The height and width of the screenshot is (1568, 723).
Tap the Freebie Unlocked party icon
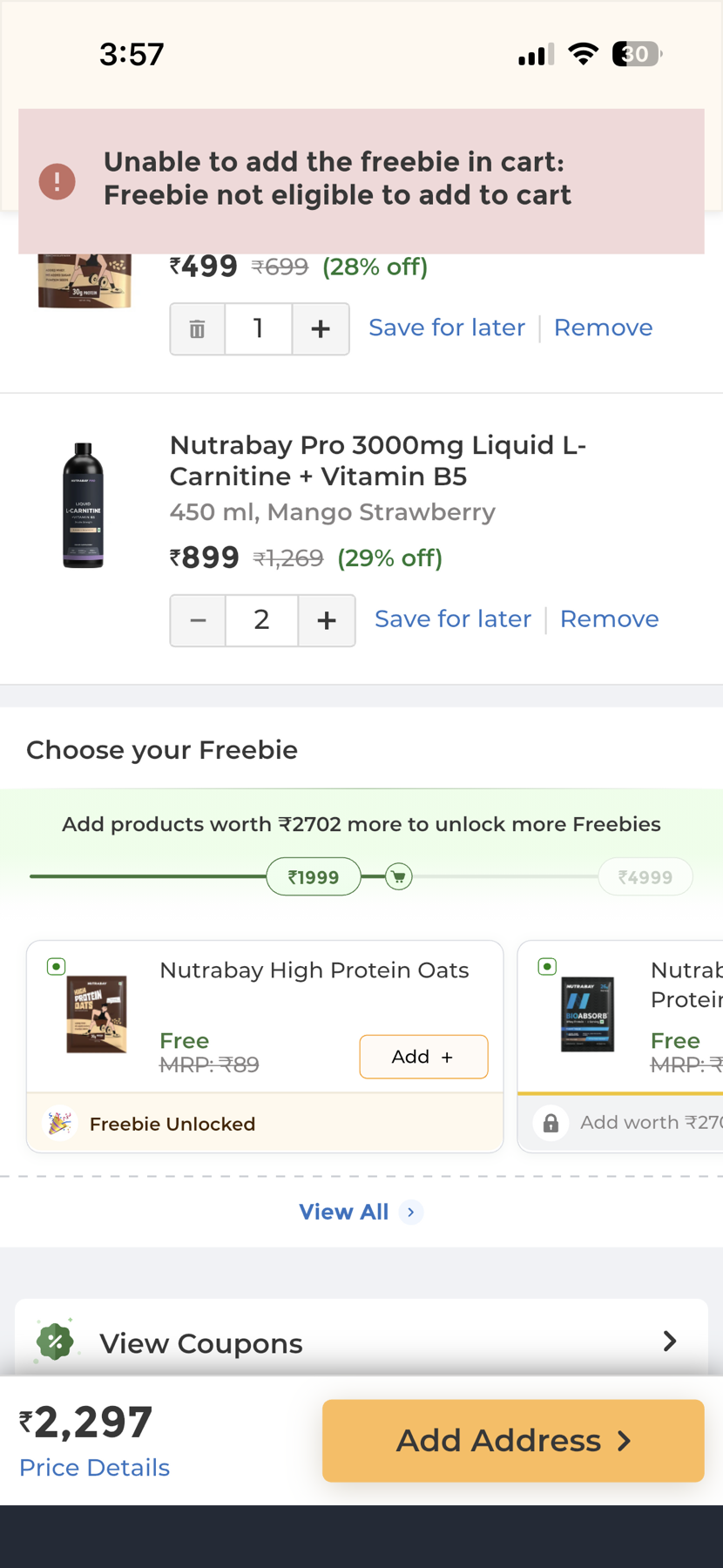(59, 1123)
